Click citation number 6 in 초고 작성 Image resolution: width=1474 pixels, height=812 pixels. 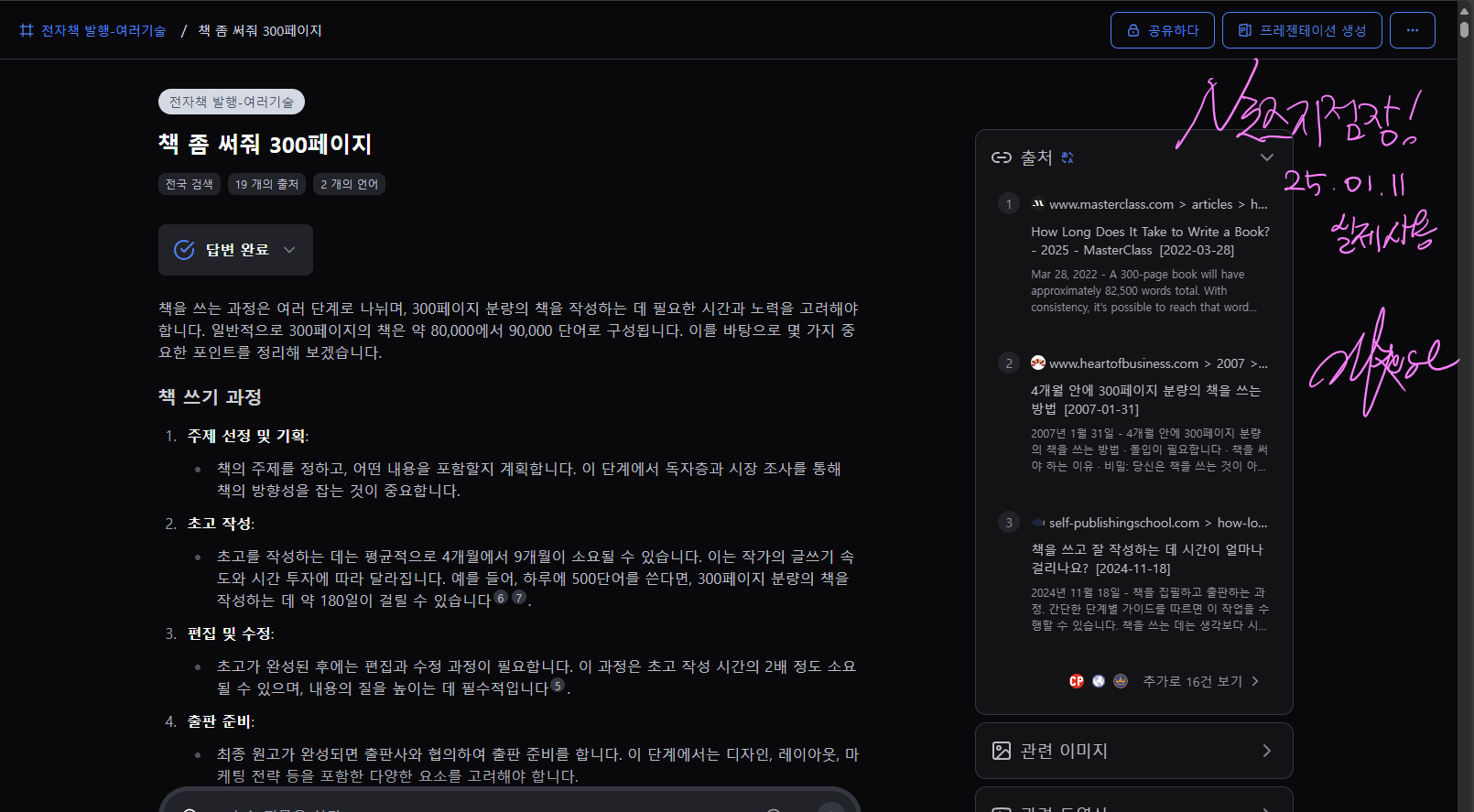[501, 598]
